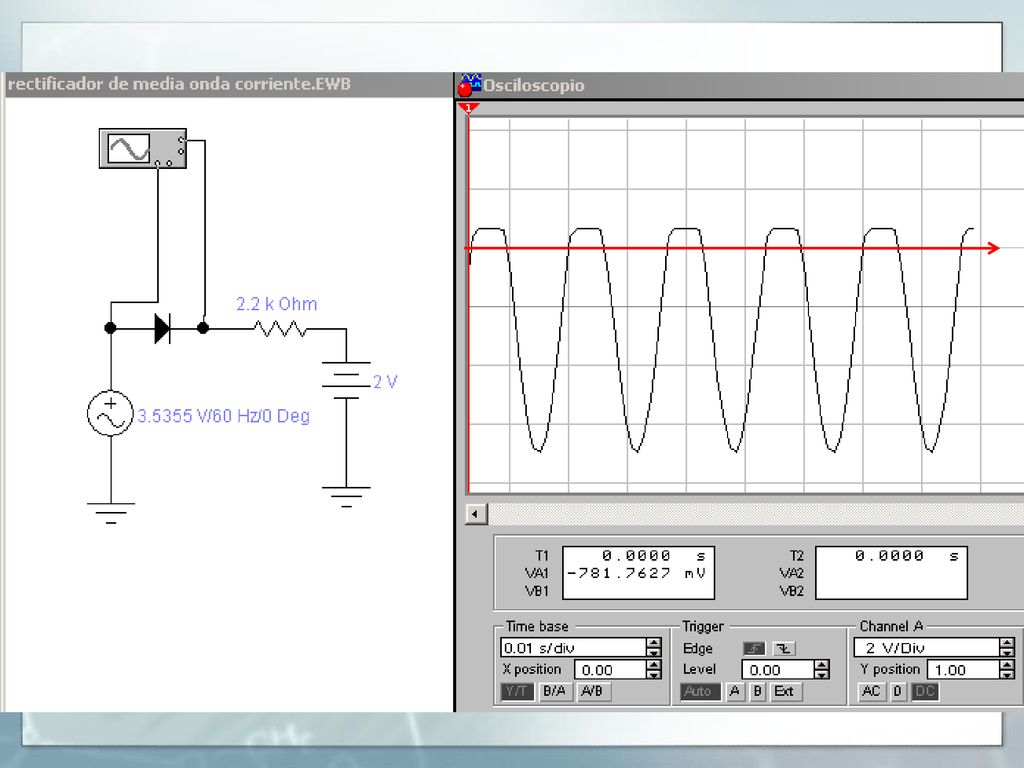Select rising edge trigger button

click(754, 648)
